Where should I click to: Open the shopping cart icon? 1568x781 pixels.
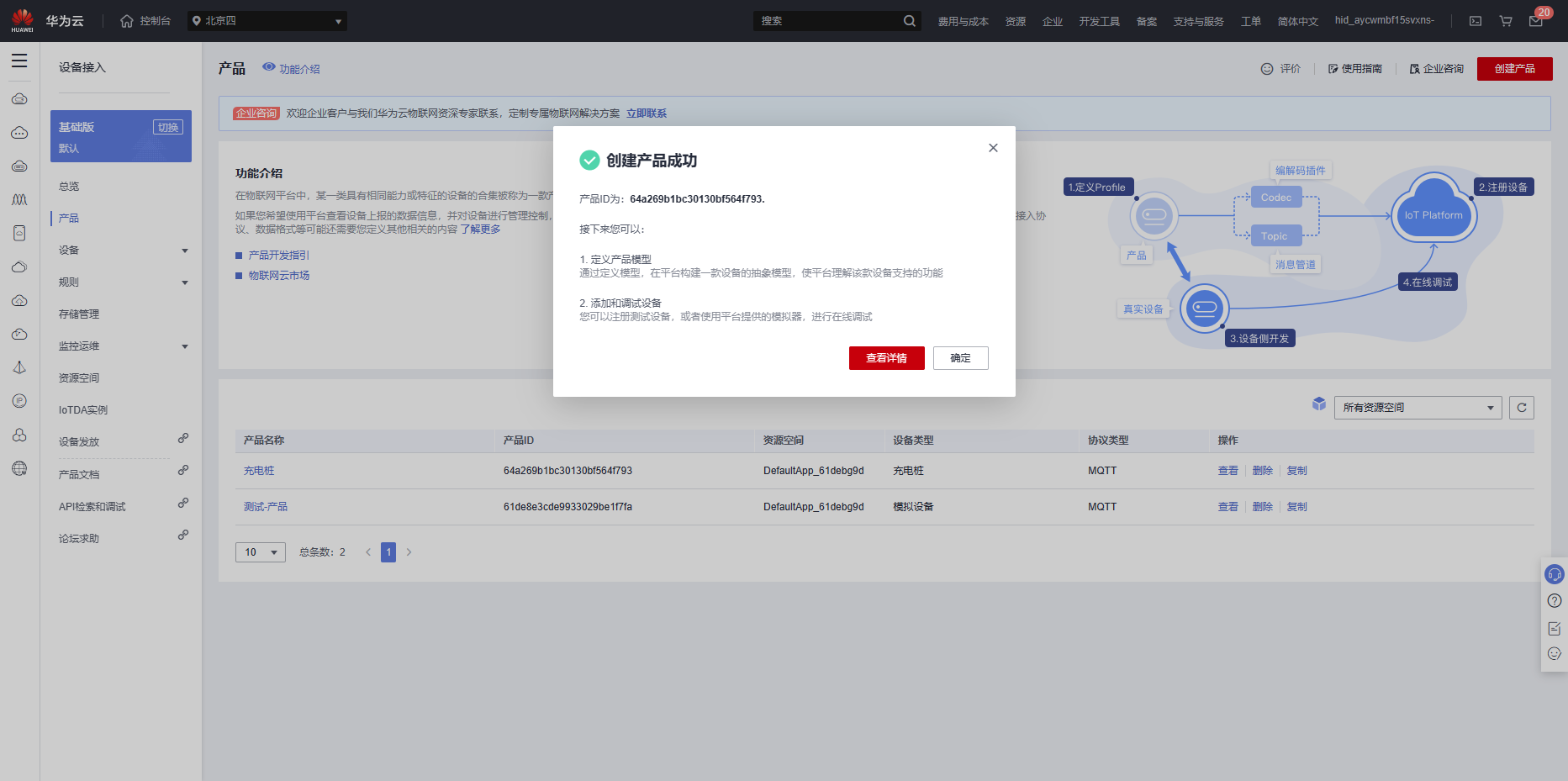click(1506, 21)
